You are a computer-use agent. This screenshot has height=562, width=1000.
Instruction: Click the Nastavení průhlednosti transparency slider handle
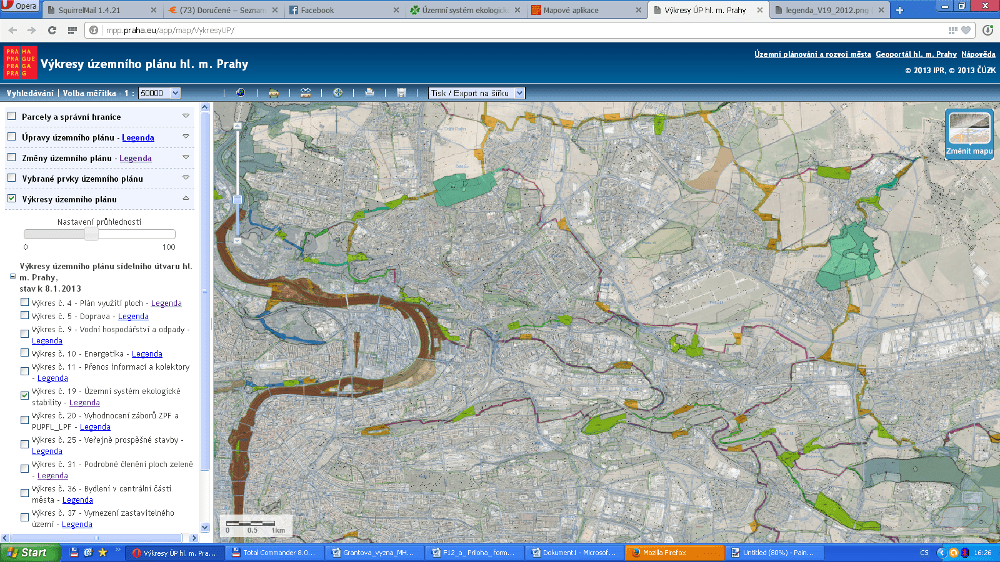click(x=91, y=233)
